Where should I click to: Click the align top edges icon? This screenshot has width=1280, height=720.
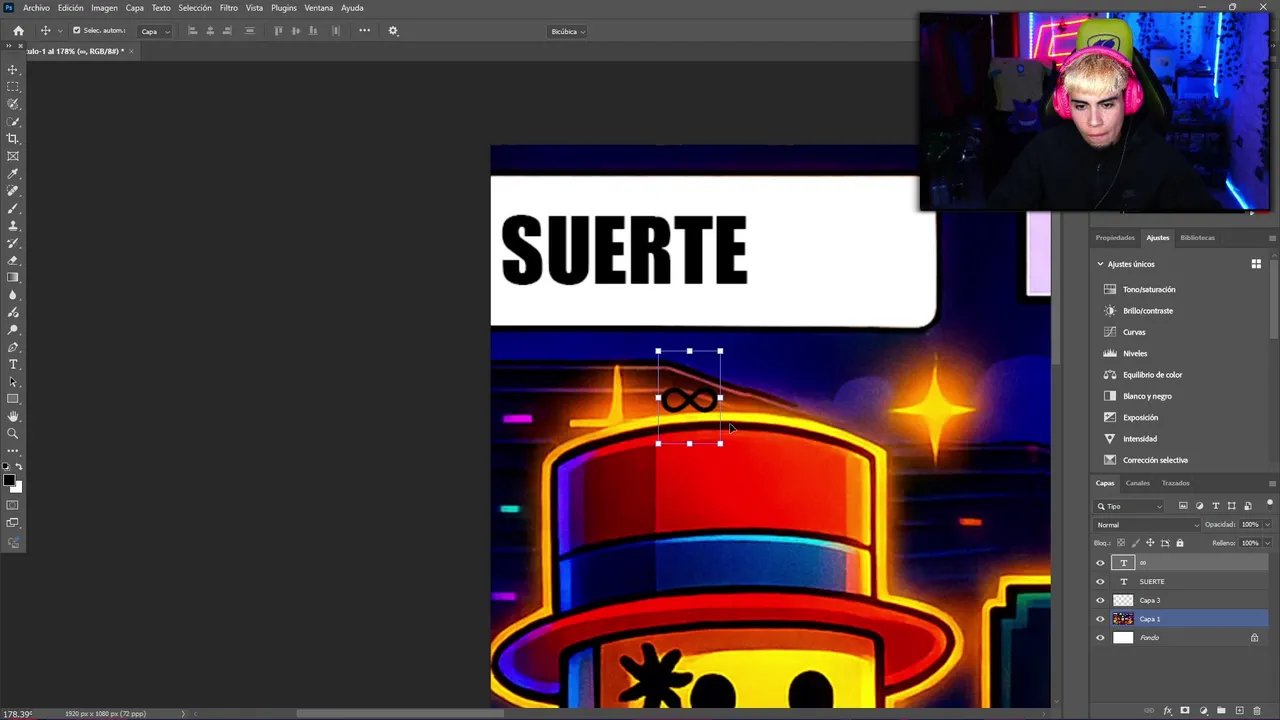click(x=279, y=31)
